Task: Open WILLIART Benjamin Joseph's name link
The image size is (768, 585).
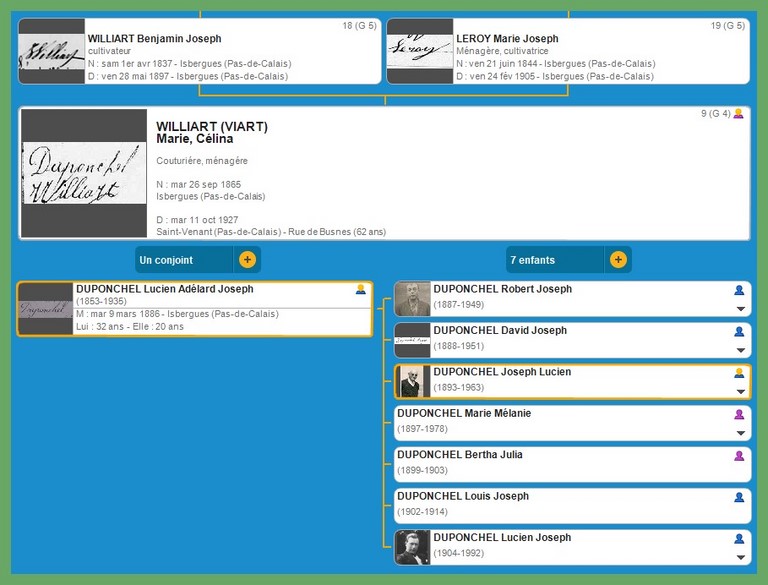Action: click(154, 39)
